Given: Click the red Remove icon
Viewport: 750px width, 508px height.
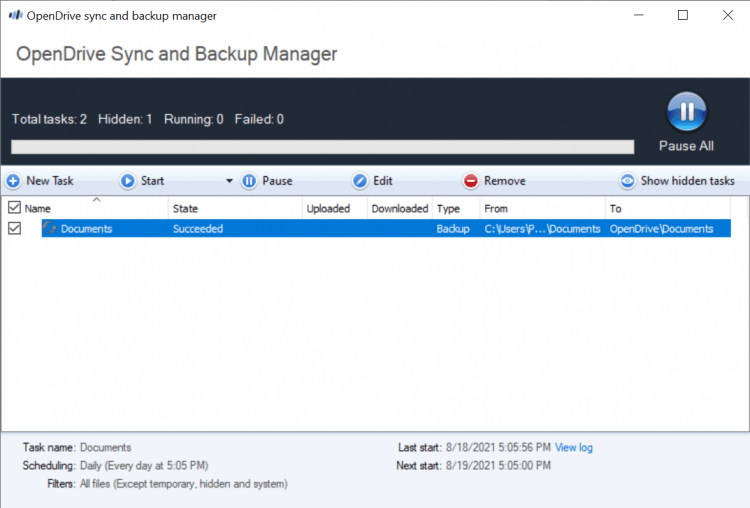Looking at the screenshot, I should [x=471, y=181].
